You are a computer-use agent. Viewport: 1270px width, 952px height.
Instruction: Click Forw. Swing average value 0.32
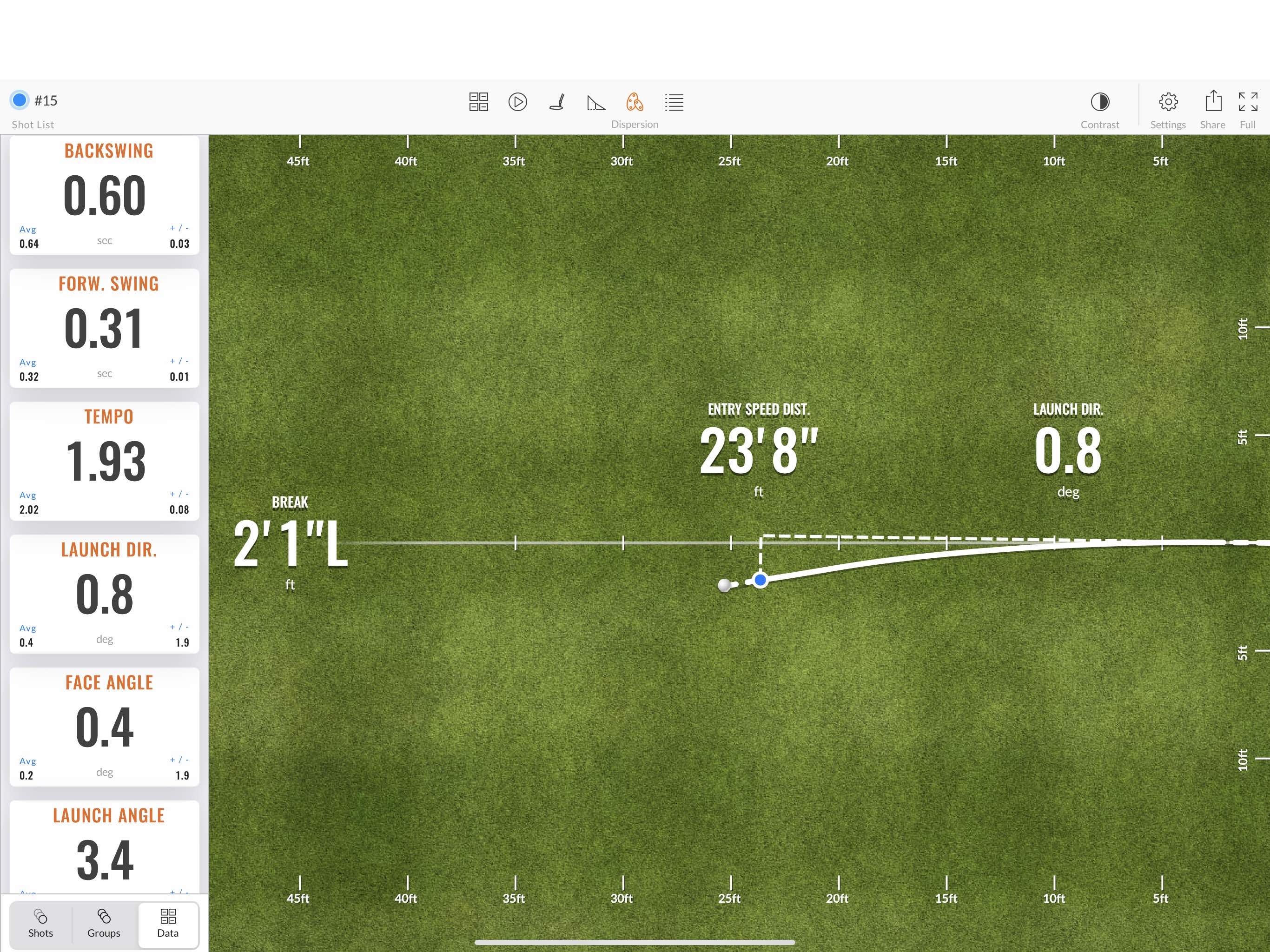(x=29, y=377)
